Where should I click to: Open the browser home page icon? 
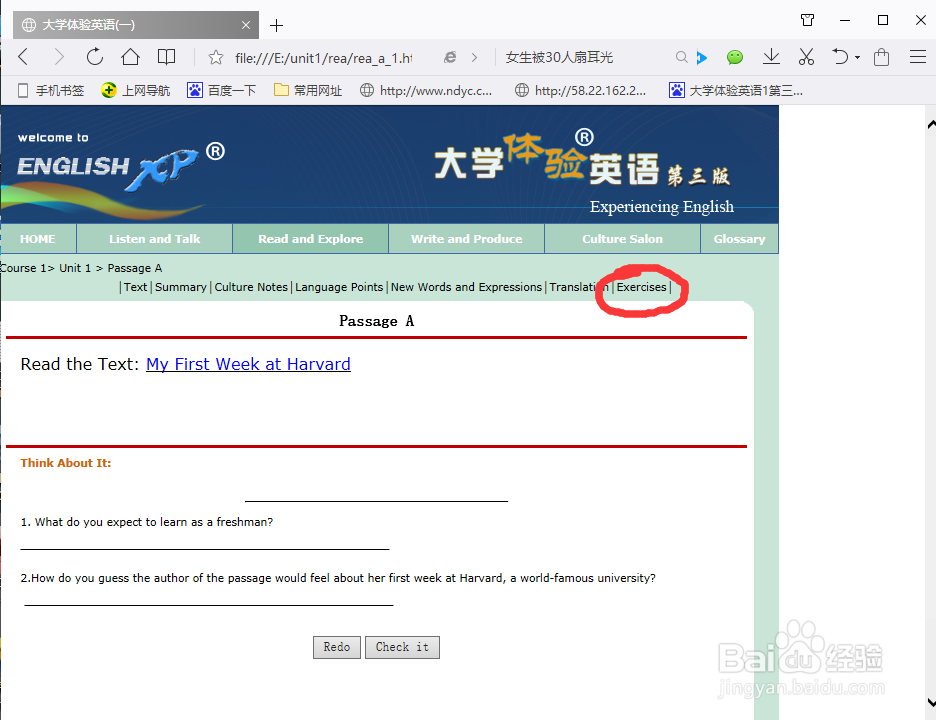[x=130, y=57]
